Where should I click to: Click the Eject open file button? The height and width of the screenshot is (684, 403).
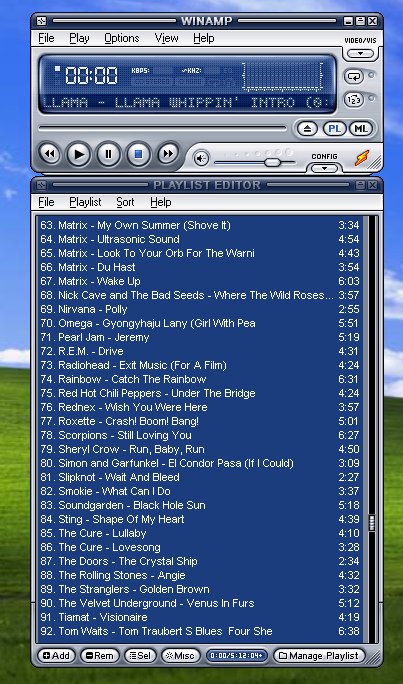307,129
